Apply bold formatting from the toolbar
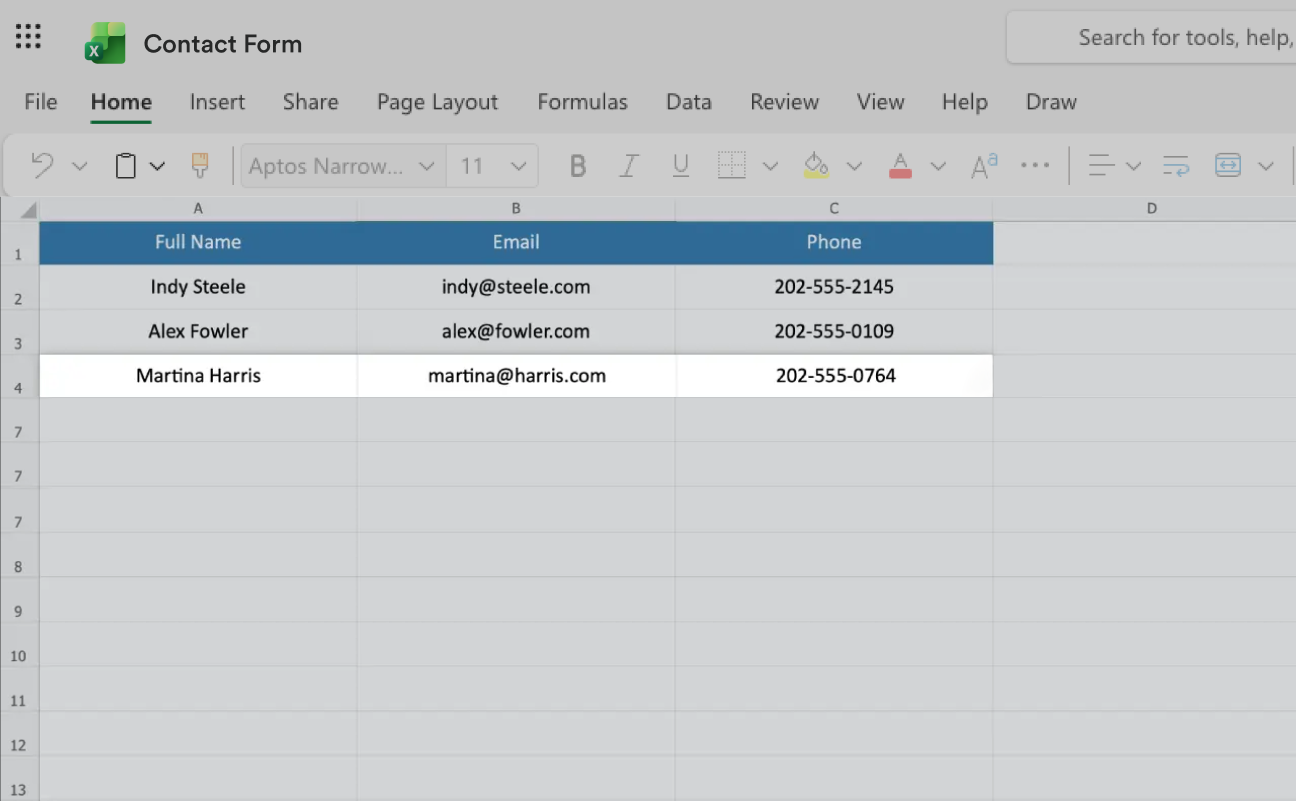 tap(577, 165)
